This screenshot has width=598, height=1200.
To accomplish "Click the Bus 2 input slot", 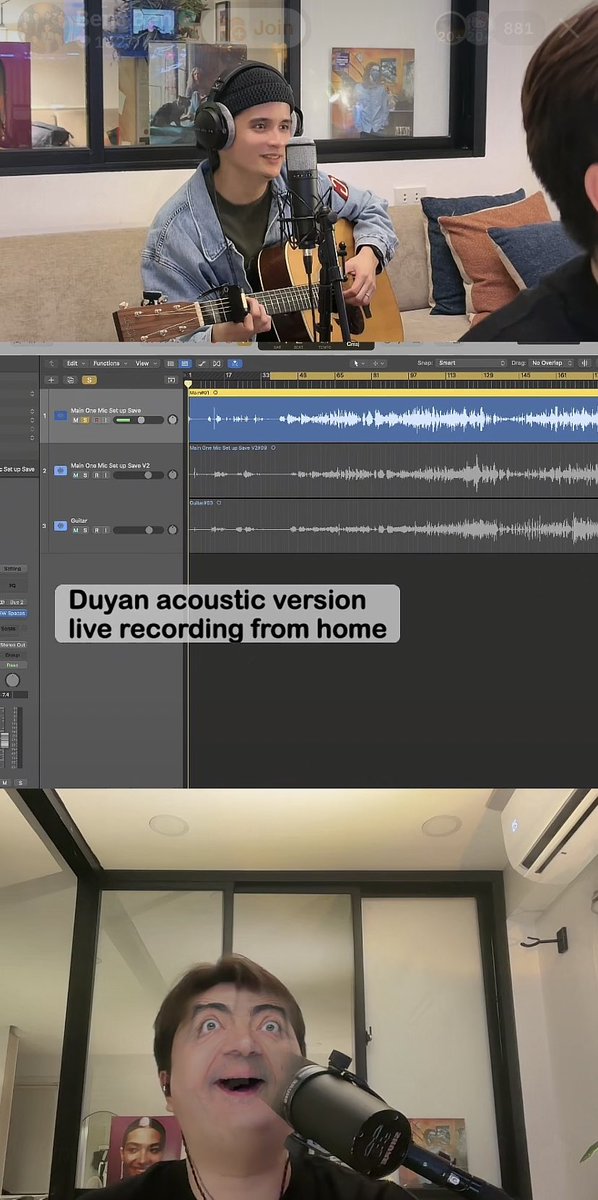I will pos(17,602).
